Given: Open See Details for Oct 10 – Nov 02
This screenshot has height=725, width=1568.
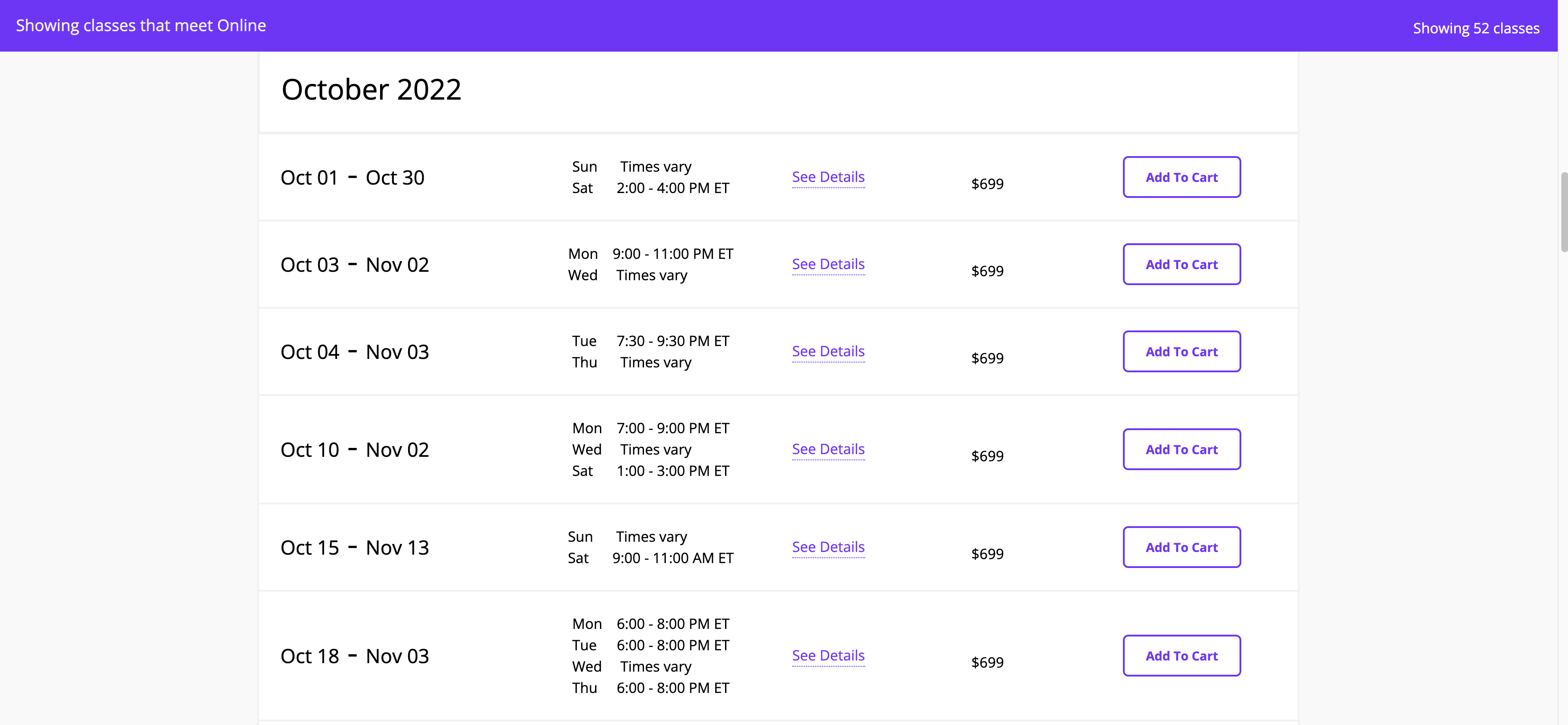Looking at the screenshot, I should (828, 450).
